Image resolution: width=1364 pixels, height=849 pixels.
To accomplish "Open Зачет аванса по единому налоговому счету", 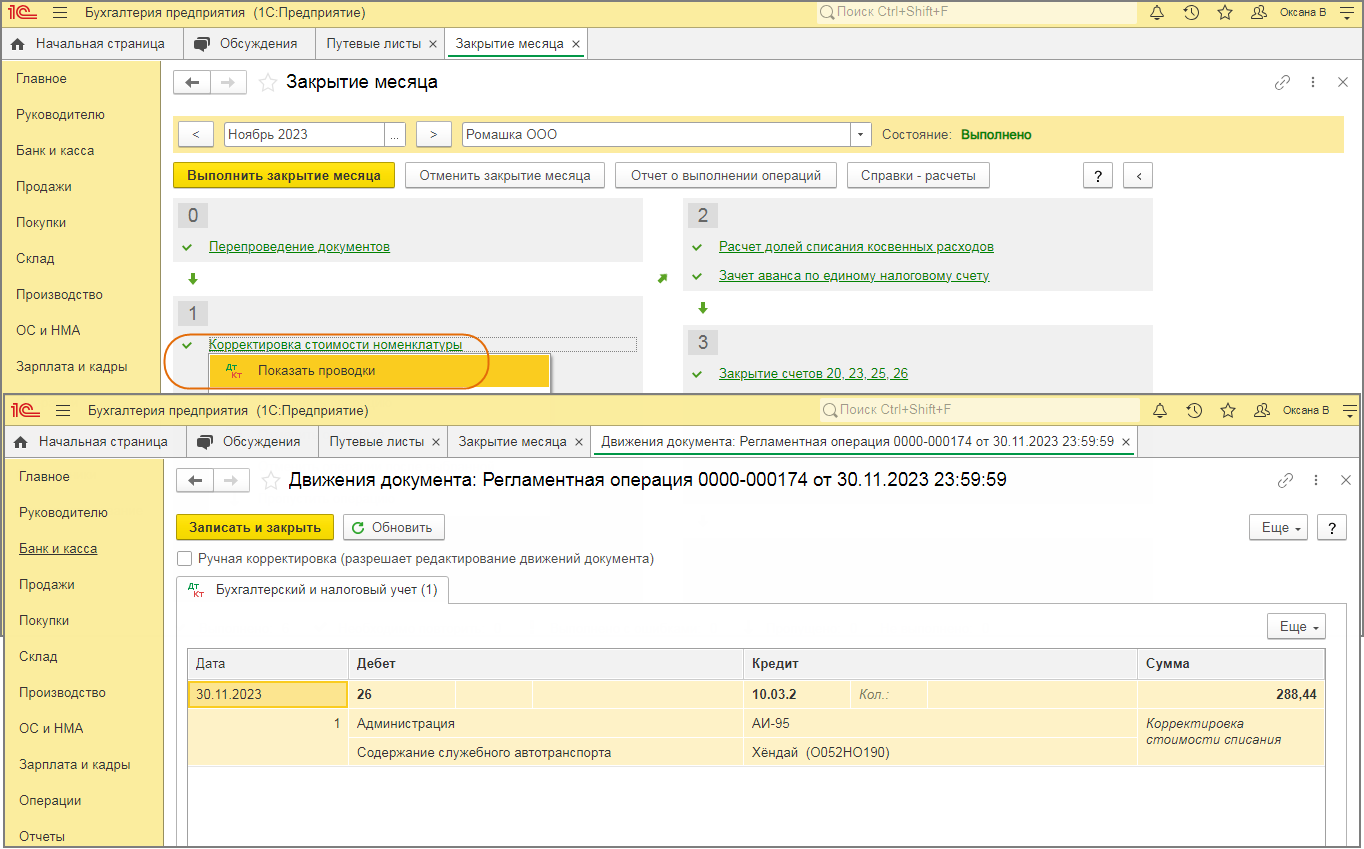I will [854, 275].
